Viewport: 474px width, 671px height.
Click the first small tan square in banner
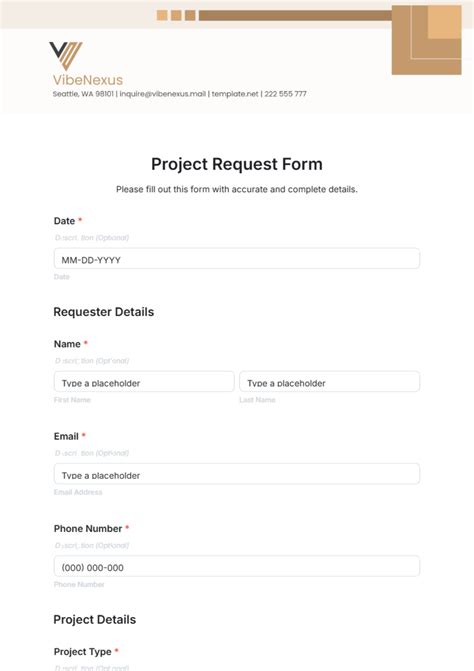(162, 15)
